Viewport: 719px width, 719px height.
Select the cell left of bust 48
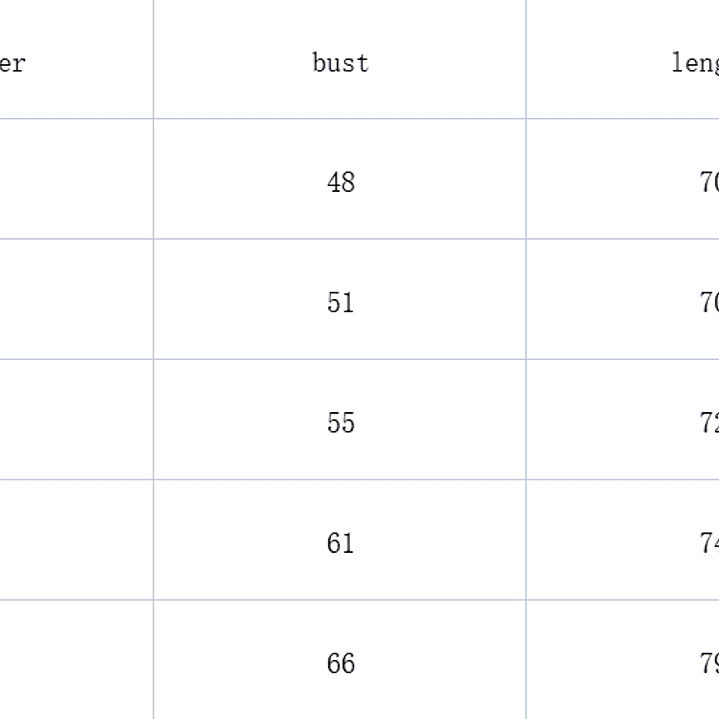point(75,180)
